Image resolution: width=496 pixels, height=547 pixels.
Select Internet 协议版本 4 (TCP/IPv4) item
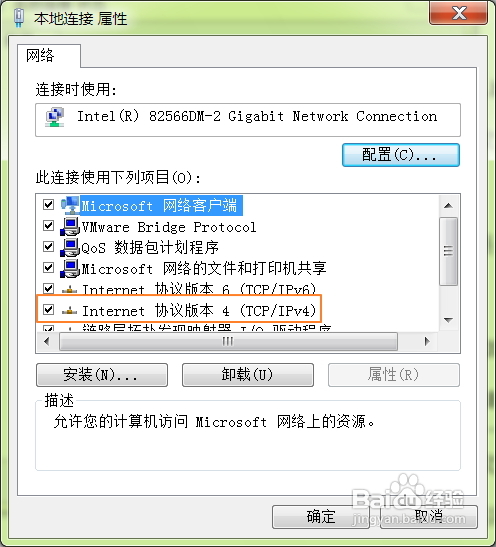(x=199, y=310)
